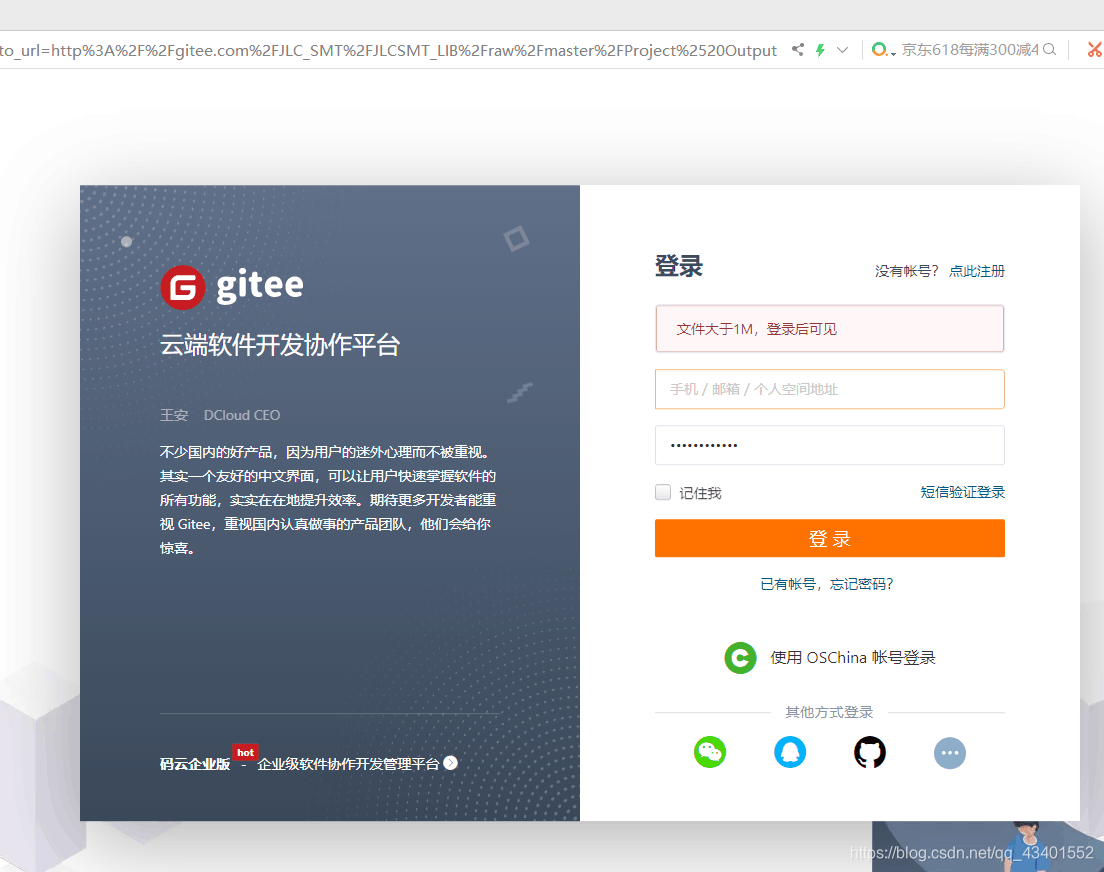Click the orange 登录 button

pos(829,538)
